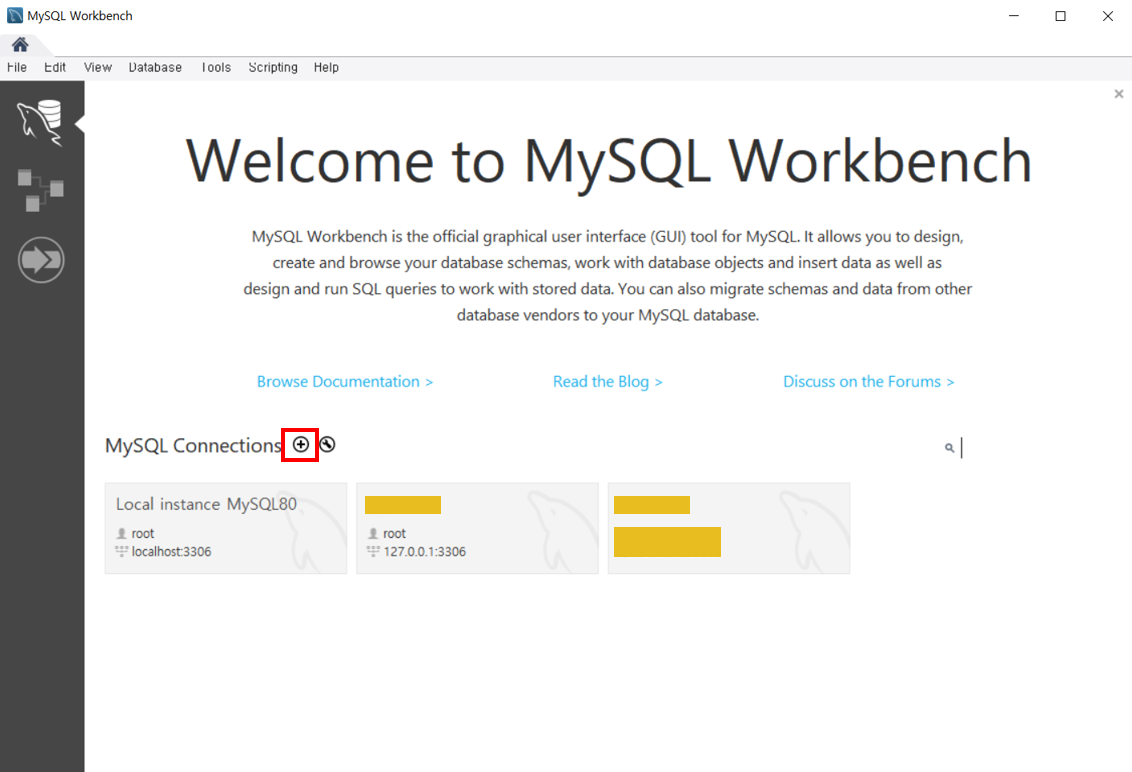Screen dimensions: 1132x772
Task: Open the Database menu
Action: coord(155,67)
